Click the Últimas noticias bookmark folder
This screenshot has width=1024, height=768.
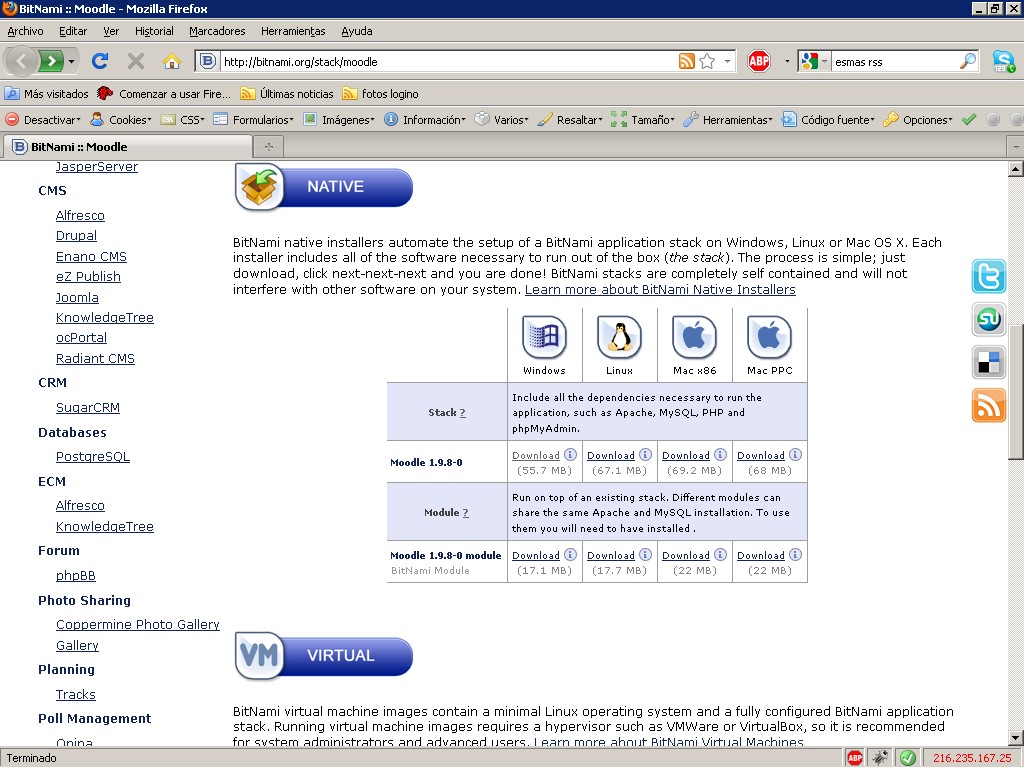[287, 93]
